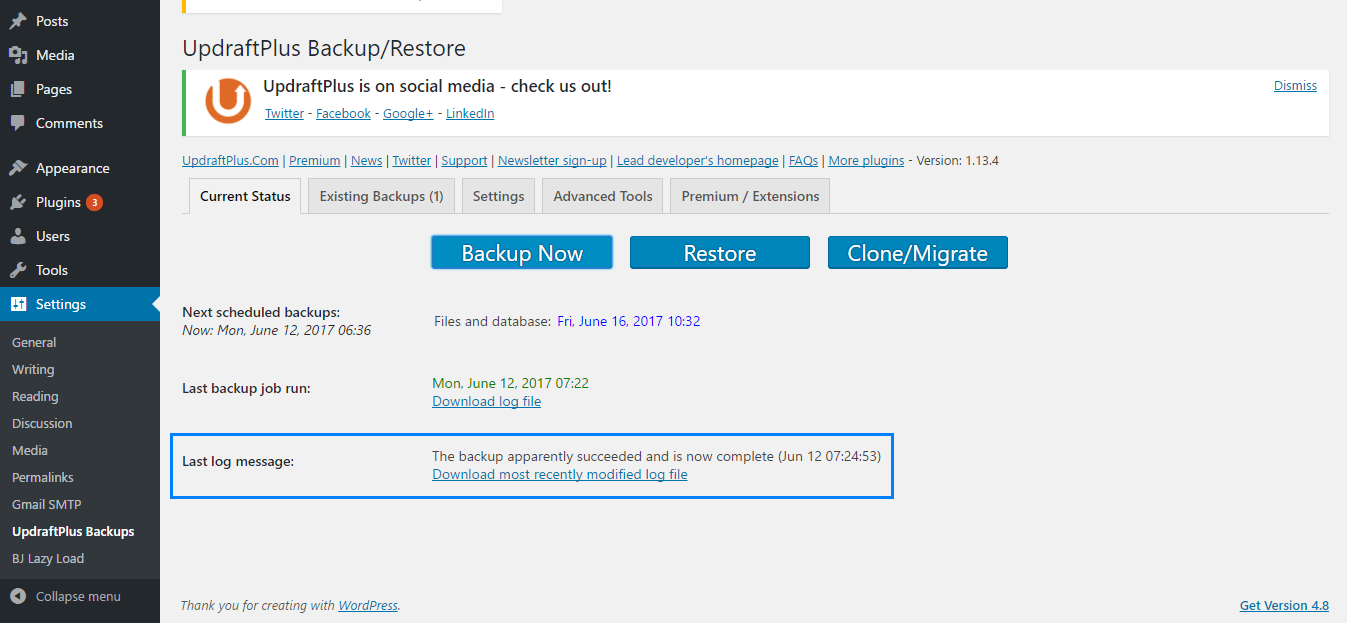Download most recently modified log file
The image size is (1347, 623).
[x=560, y=474]
